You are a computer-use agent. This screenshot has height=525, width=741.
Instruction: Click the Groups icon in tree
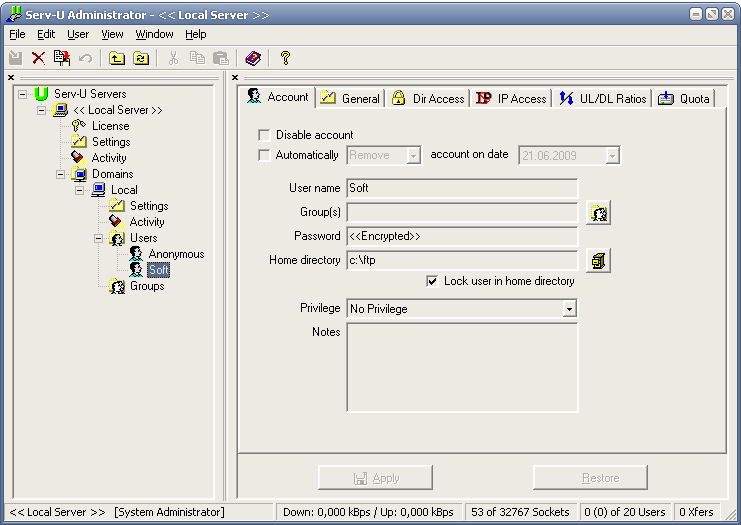pyautogui.click(x=117, y=286)
